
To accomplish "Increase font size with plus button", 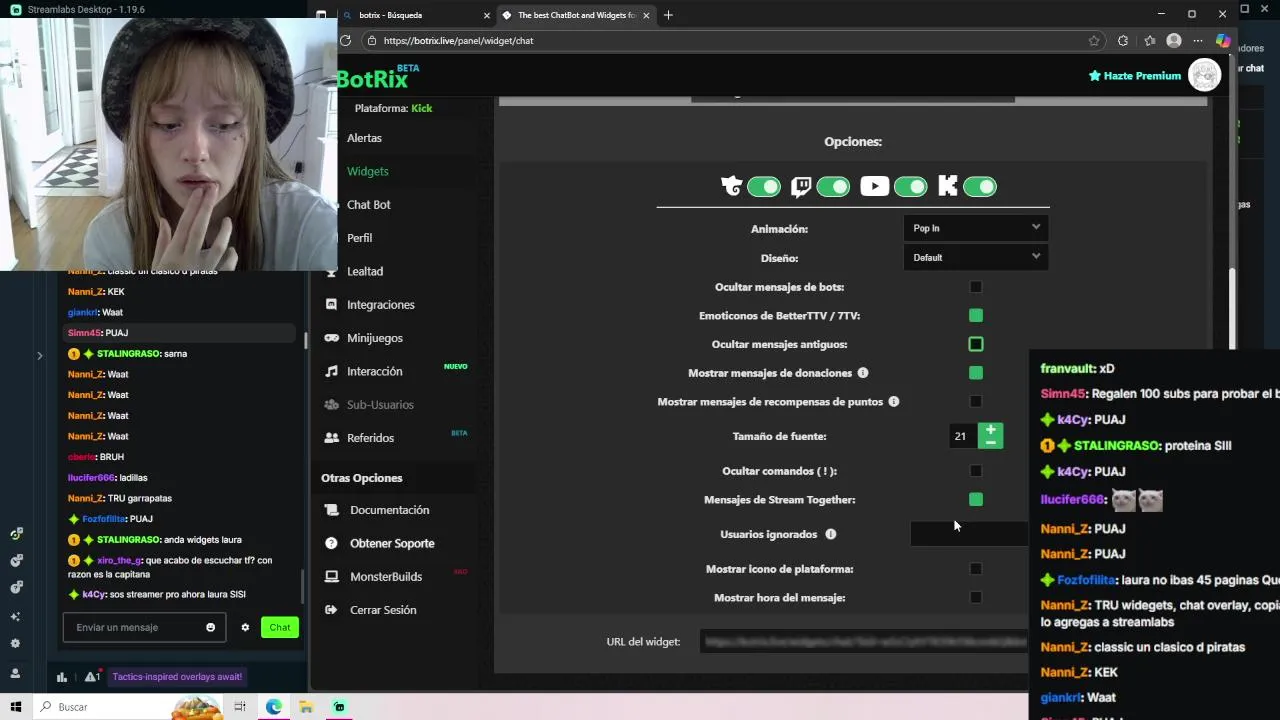I will tap(990, 430).
